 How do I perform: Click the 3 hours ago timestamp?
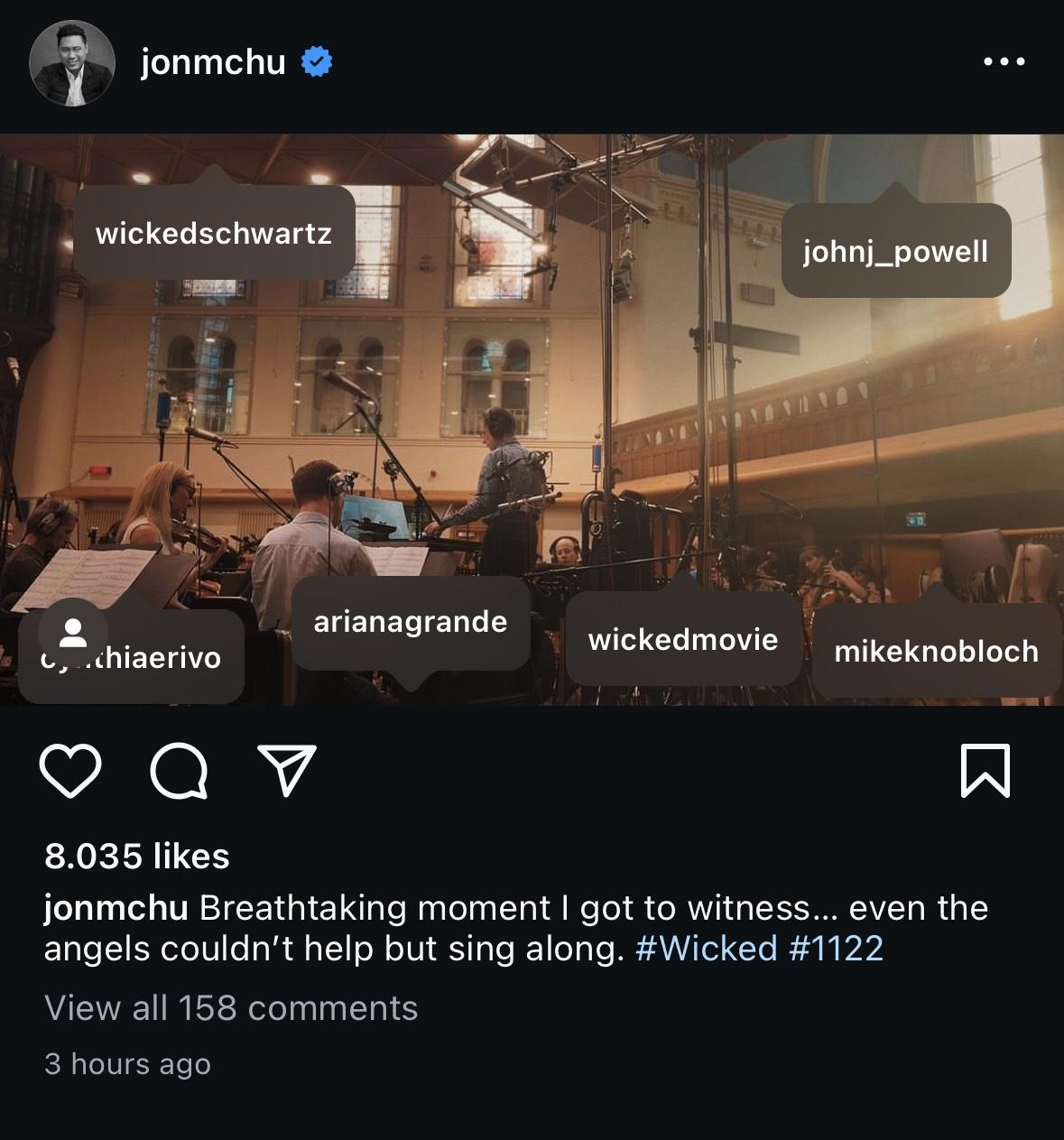tap(127, 1064)
